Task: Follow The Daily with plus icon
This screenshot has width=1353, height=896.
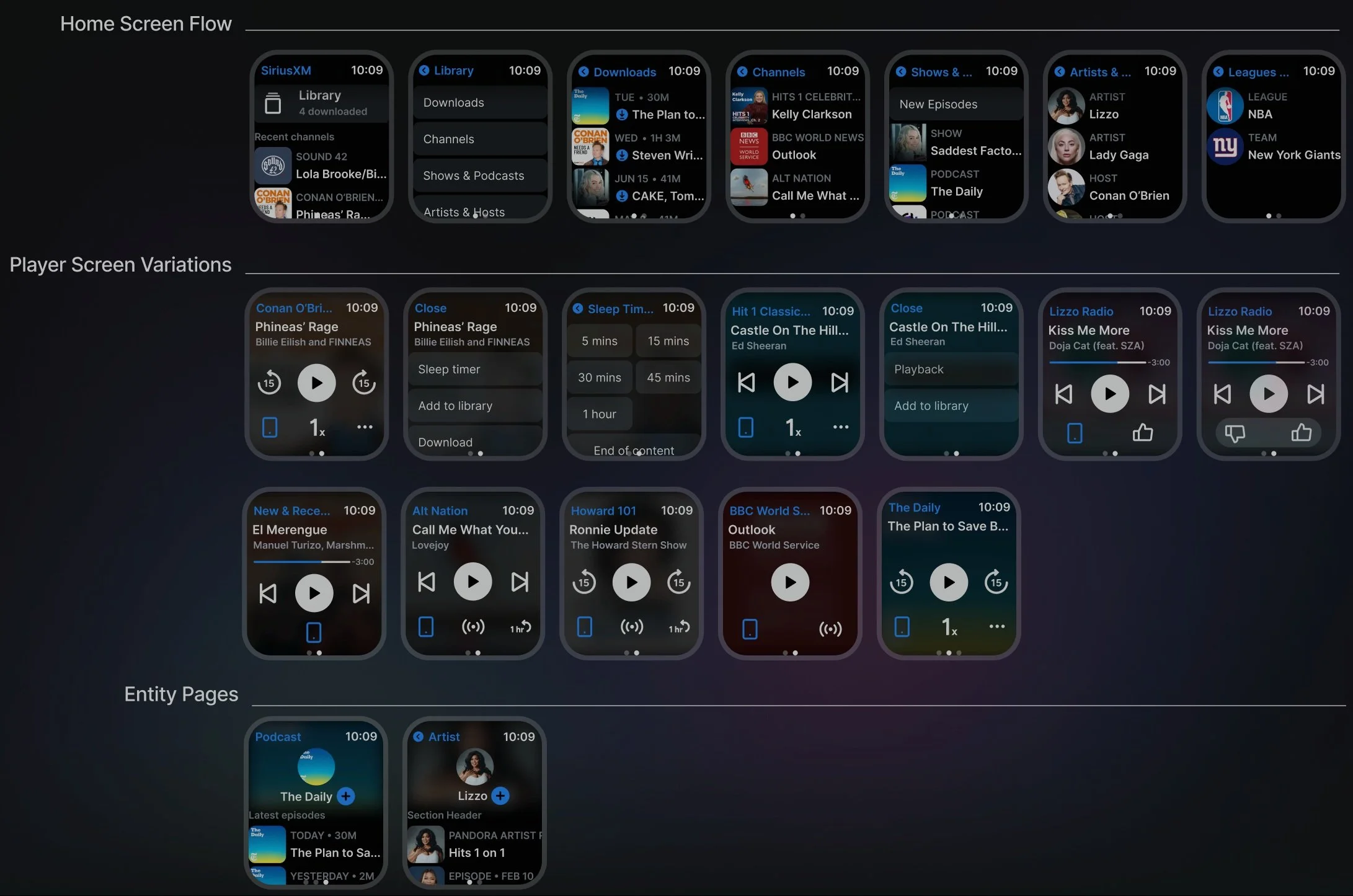Action: pyautogui.click(x=346, y=796)
